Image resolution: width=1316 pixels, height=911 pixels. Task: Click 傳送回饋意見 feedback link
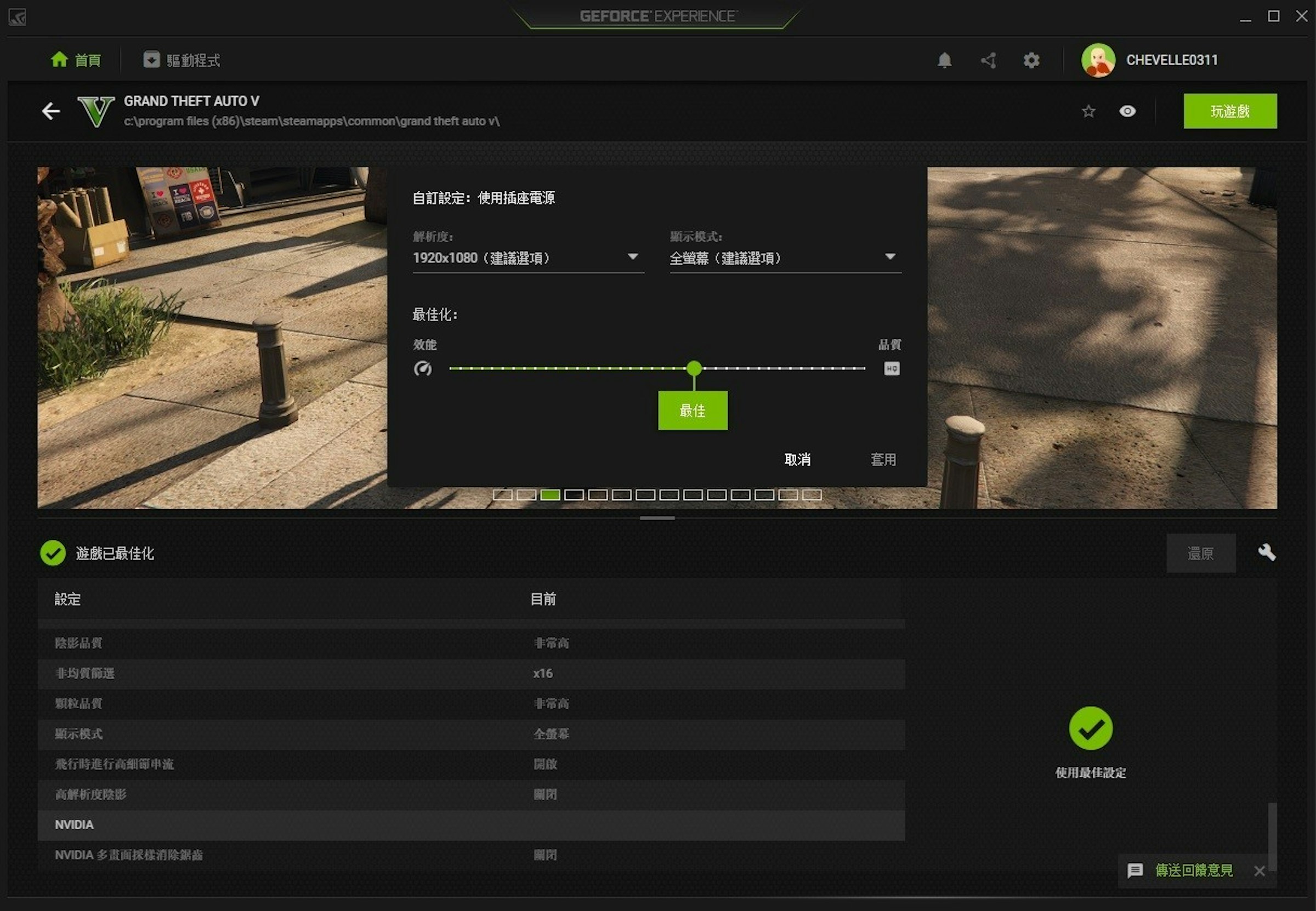pyautogui.click(x=1194, y=870)
